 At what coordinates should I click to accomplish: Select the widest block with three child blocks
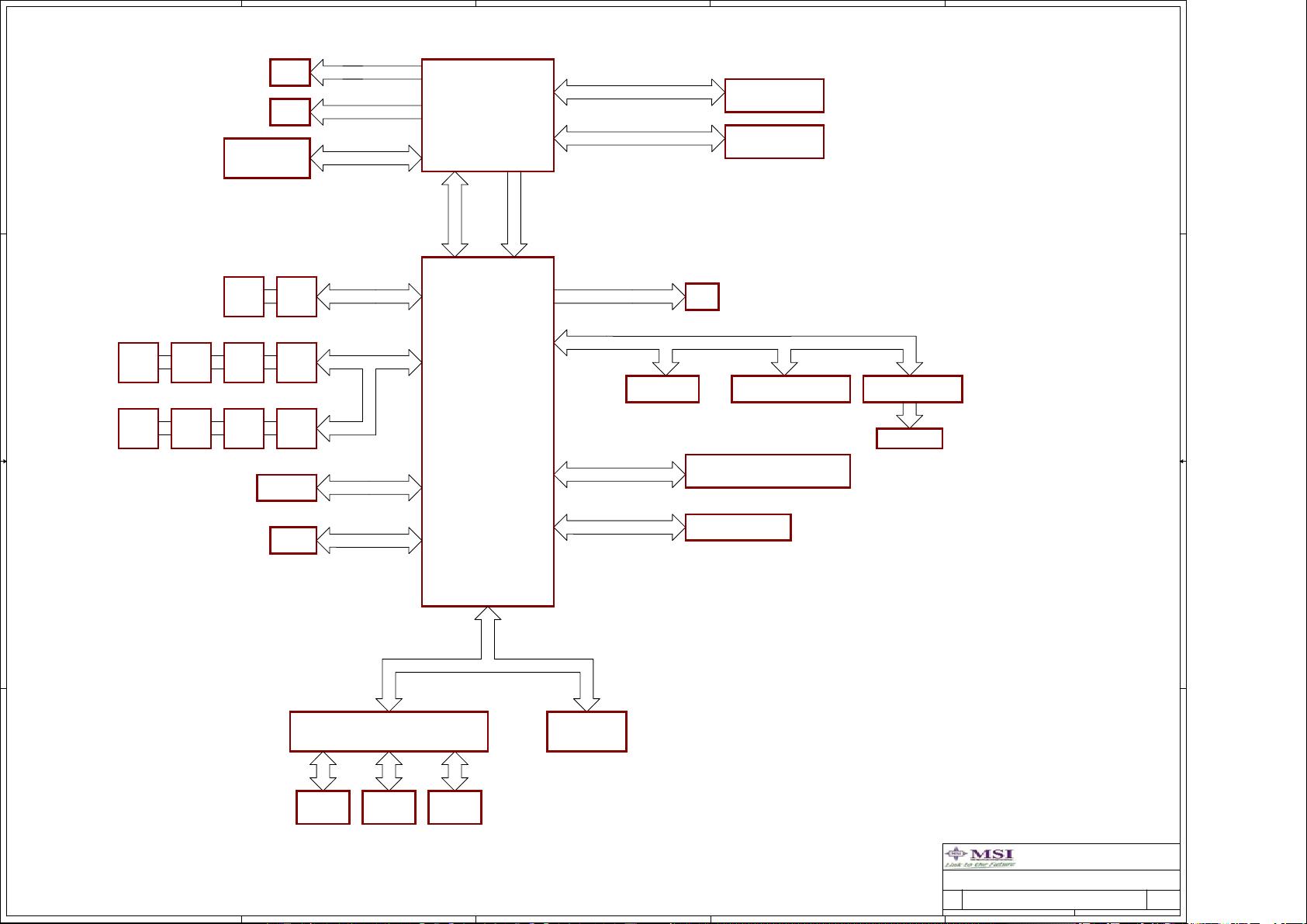(x=389, y=732)
